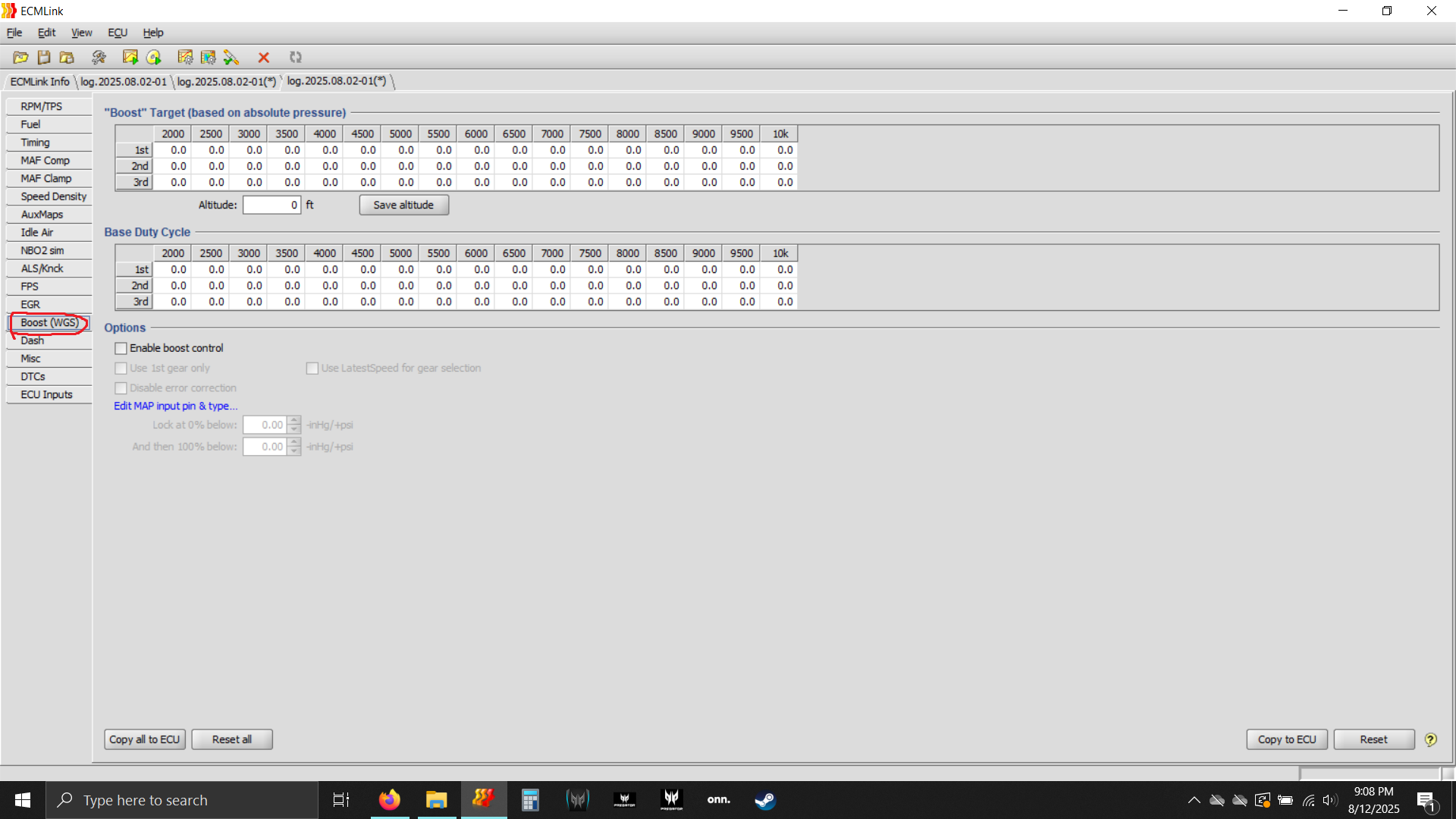Select the MAF Comp side tab
The image size is (1456, 819).
coord(49,161)
